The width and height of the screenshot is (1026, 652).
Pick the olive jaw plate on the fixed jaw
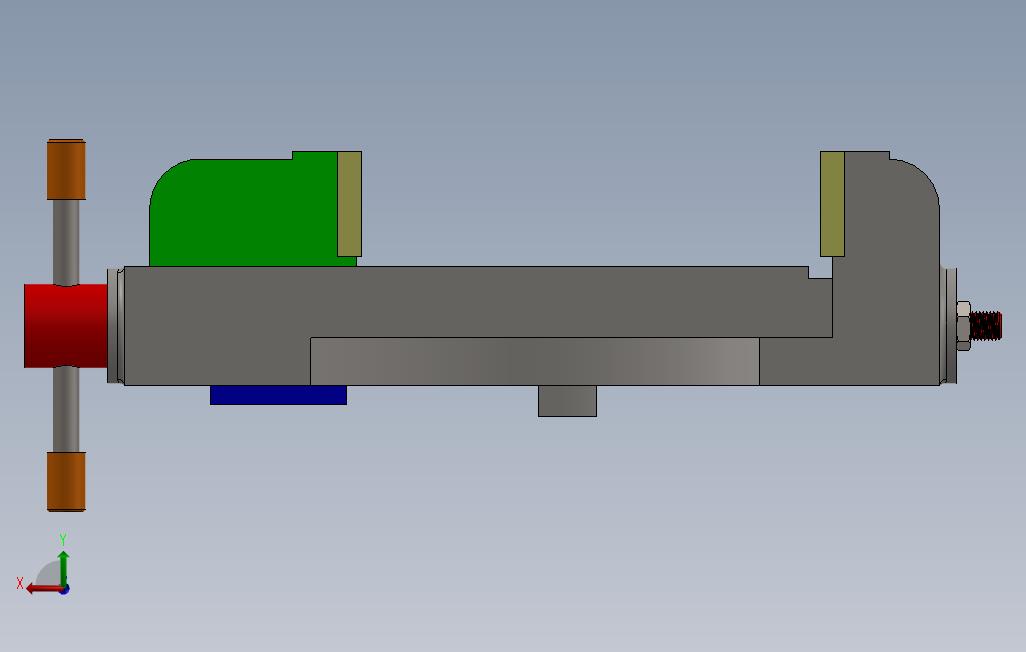[x=832, y=204]
